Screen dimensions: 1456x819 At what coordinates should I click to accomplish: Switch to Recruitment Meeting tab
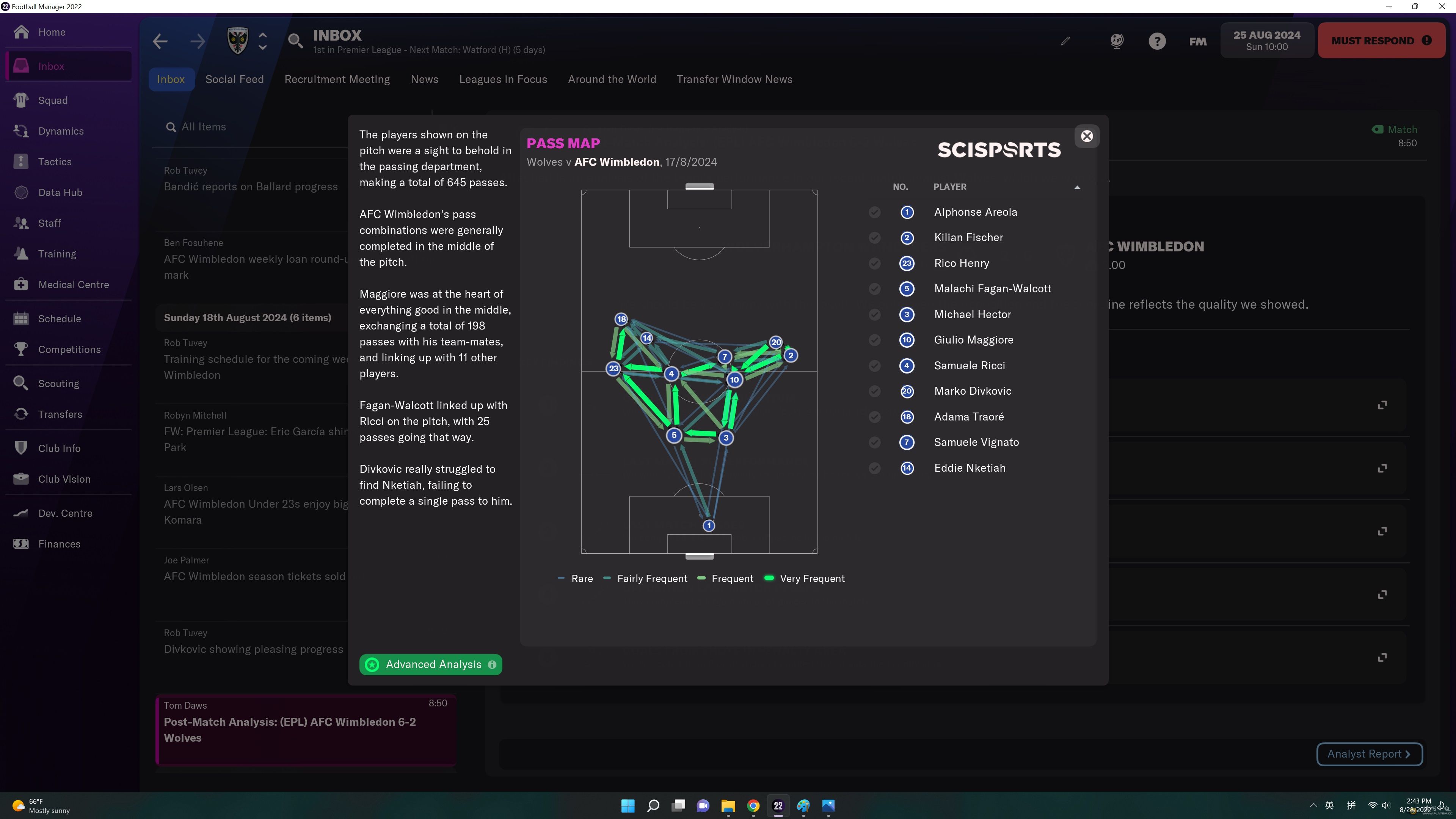(x=337, y=79)
